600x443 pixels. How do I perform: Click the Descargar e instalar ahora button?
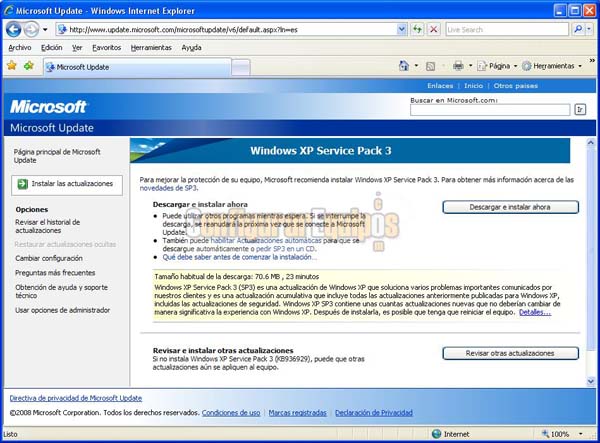pos(510,207)
